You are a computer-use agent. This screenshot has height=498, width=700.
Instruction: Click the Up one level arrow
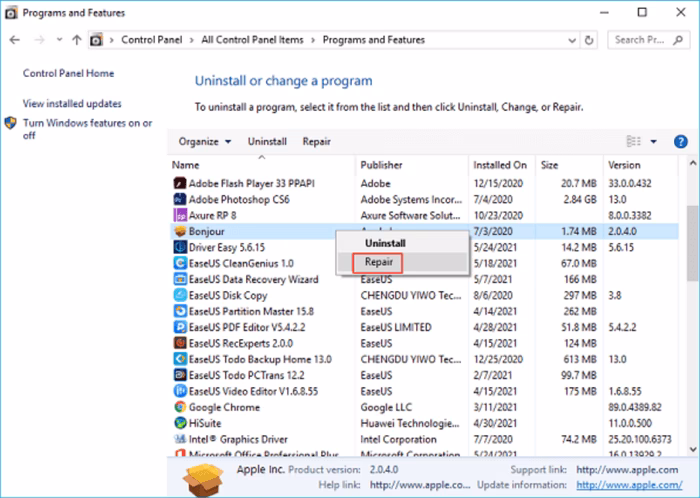77,40
